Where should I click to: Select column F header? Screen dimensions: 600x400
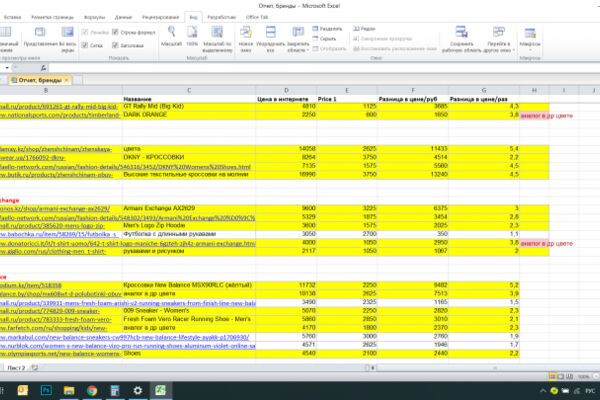tap(413, 90)
